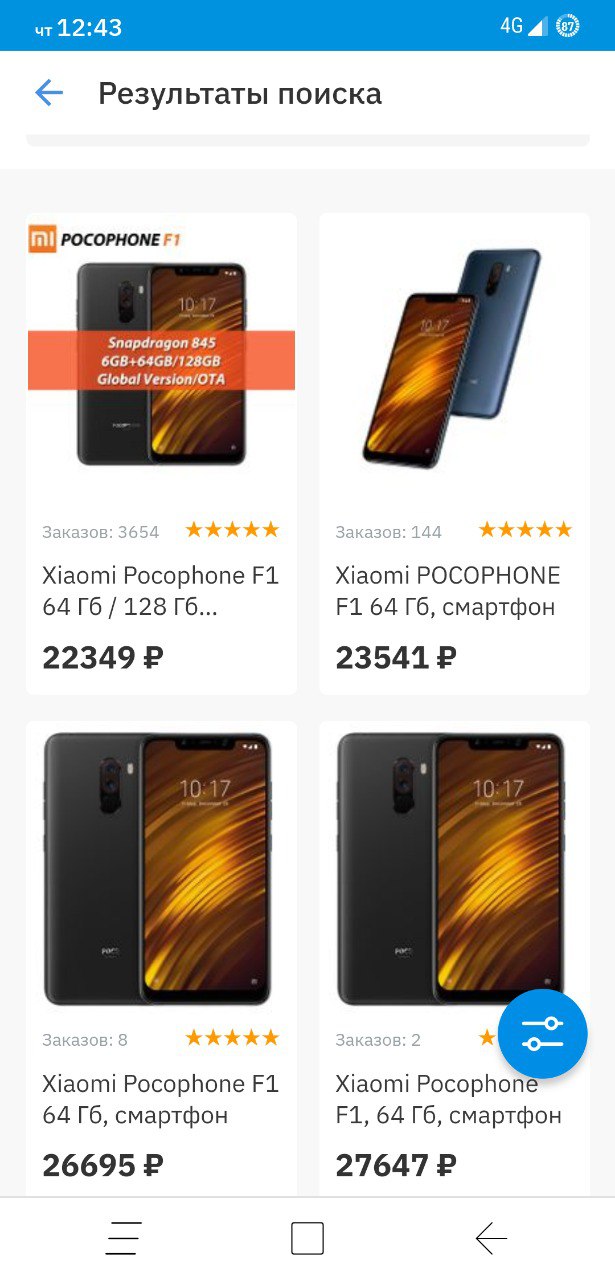615x1280 pixels.
Task: Open title 'Xiaomi POCOPHONE F1 64 Гб, смартфон'
Action: tap(448, 591)
